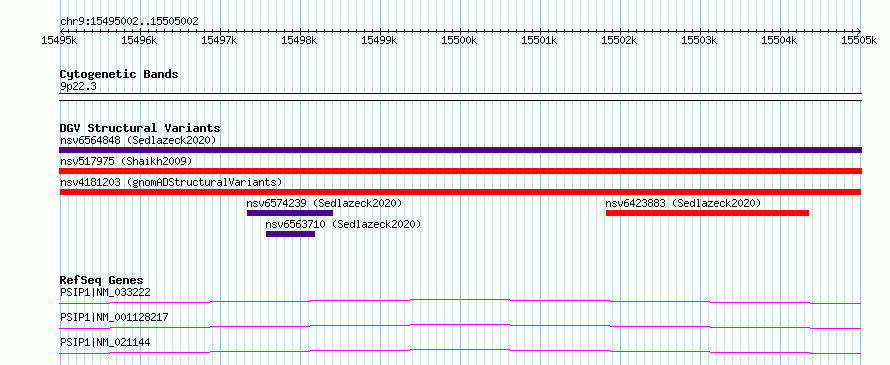This screenshot has width=890, height=365.
Task: Click the nsv4181203 gnomAD red variant bar
Action: point(460,192)
